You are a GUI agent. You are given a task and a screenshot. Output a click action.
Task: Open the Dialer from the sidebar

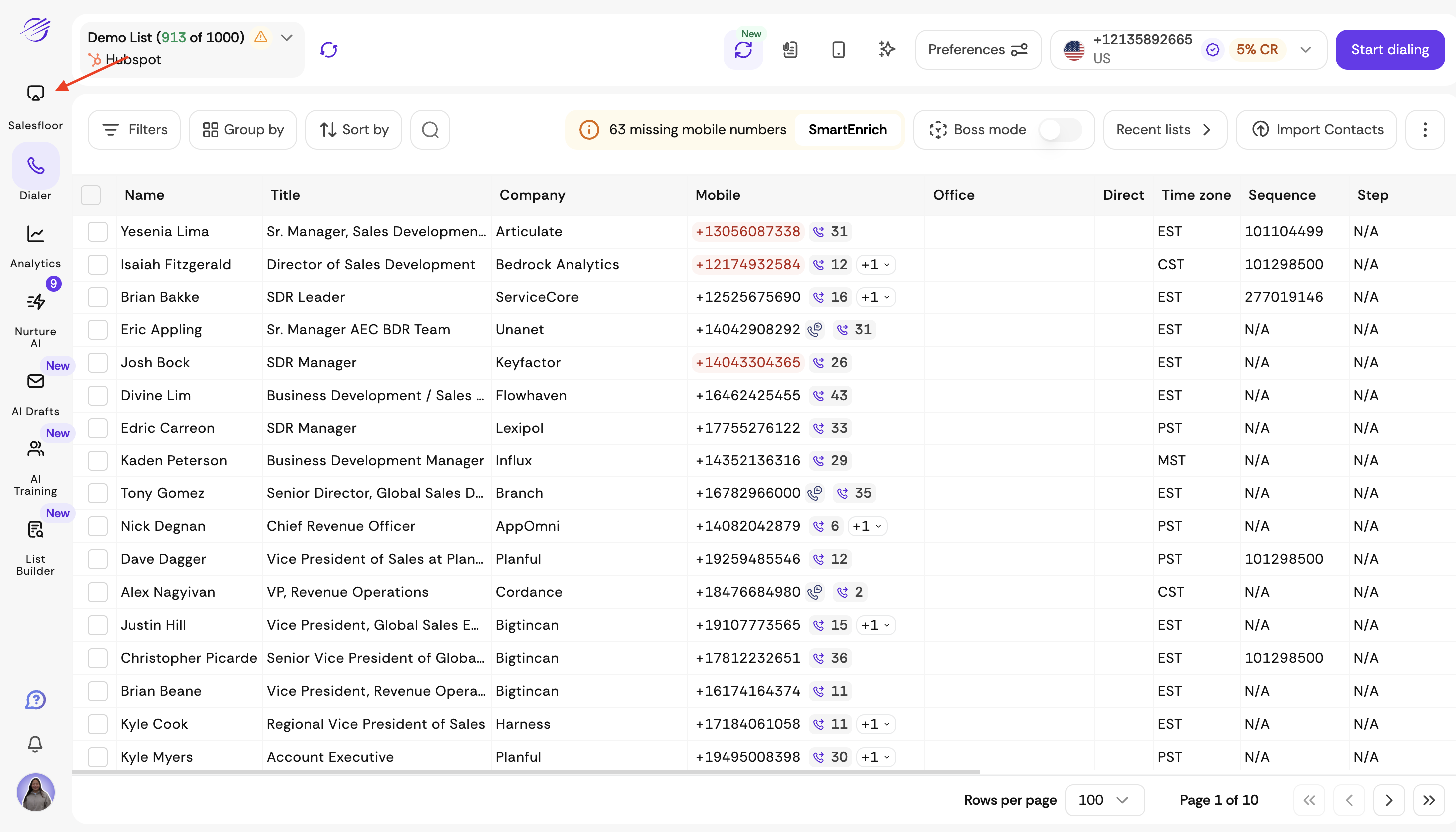click(35, 166)
